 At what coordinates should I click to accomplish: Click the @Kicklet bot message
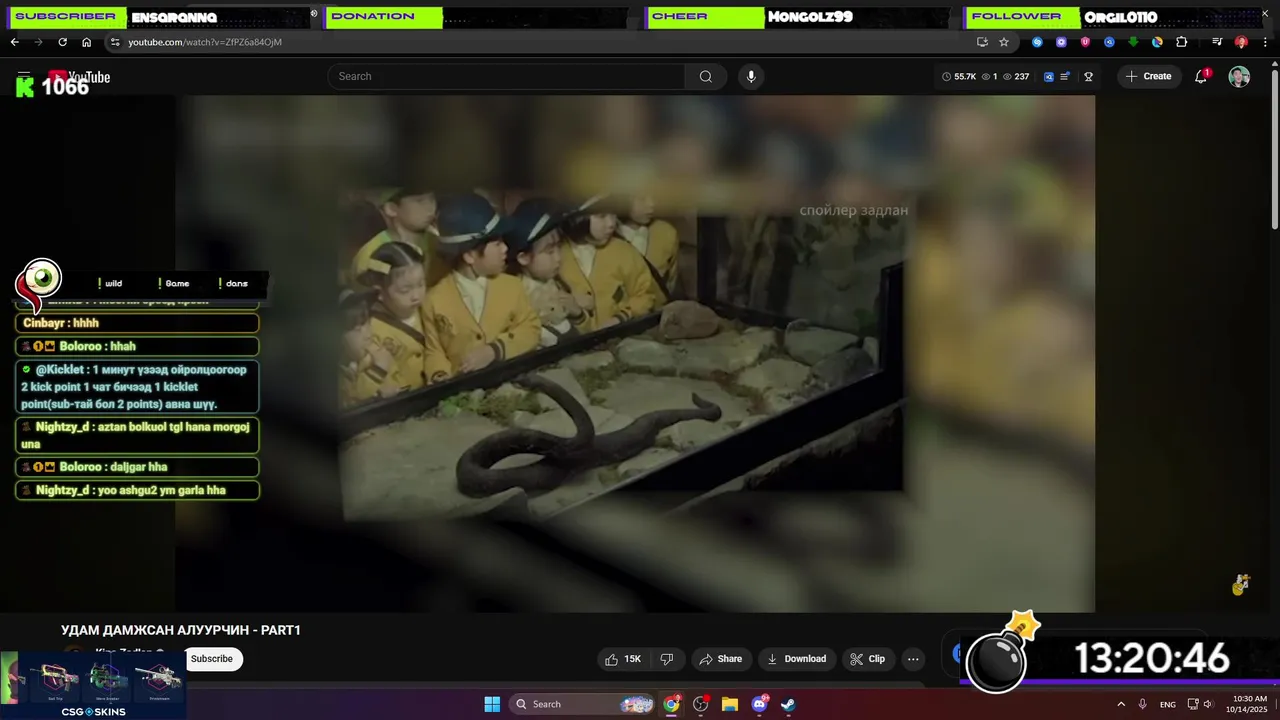(137, 387)
